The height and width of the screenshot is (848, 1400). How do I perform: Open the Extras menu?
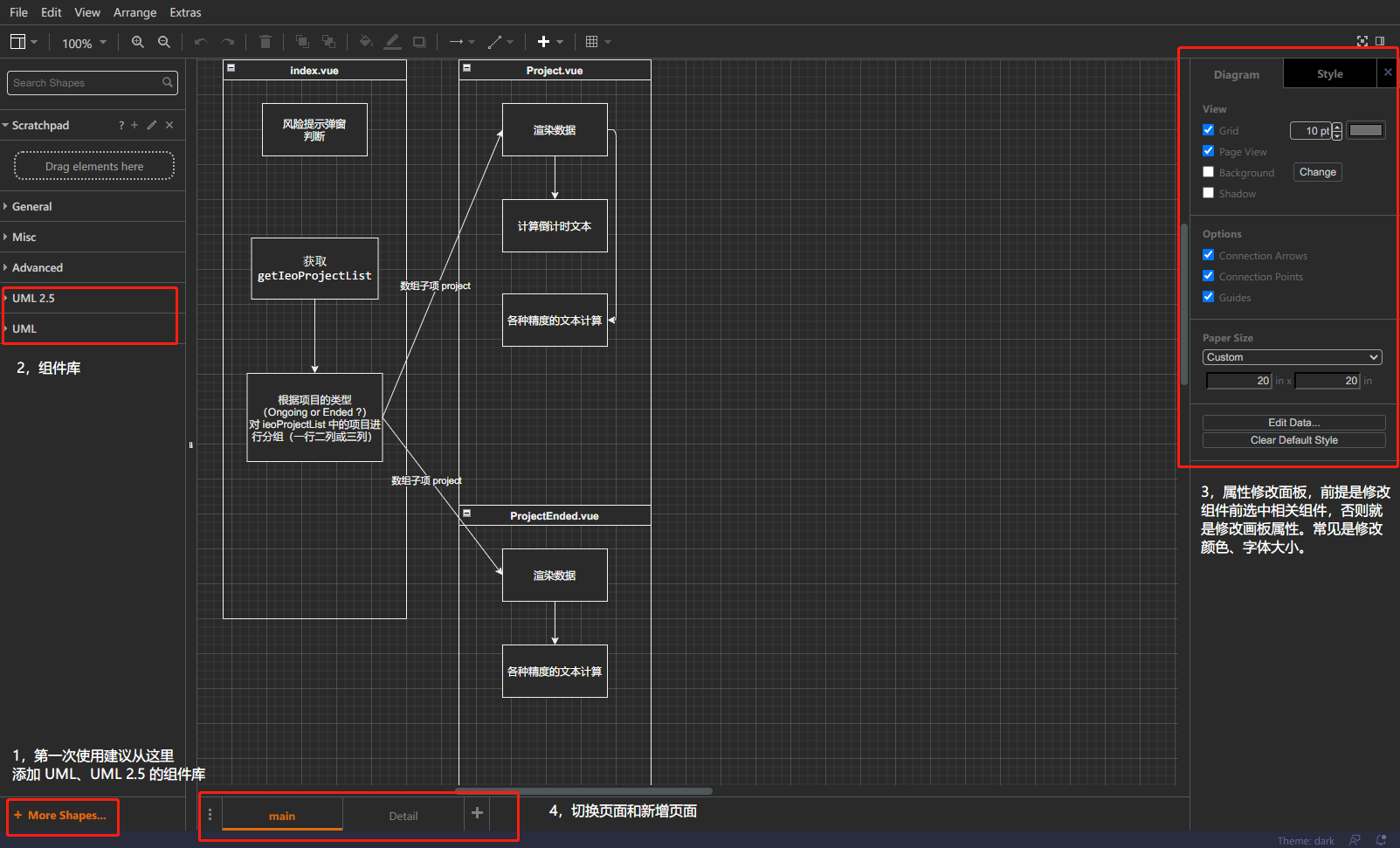(x=185, y=12)
